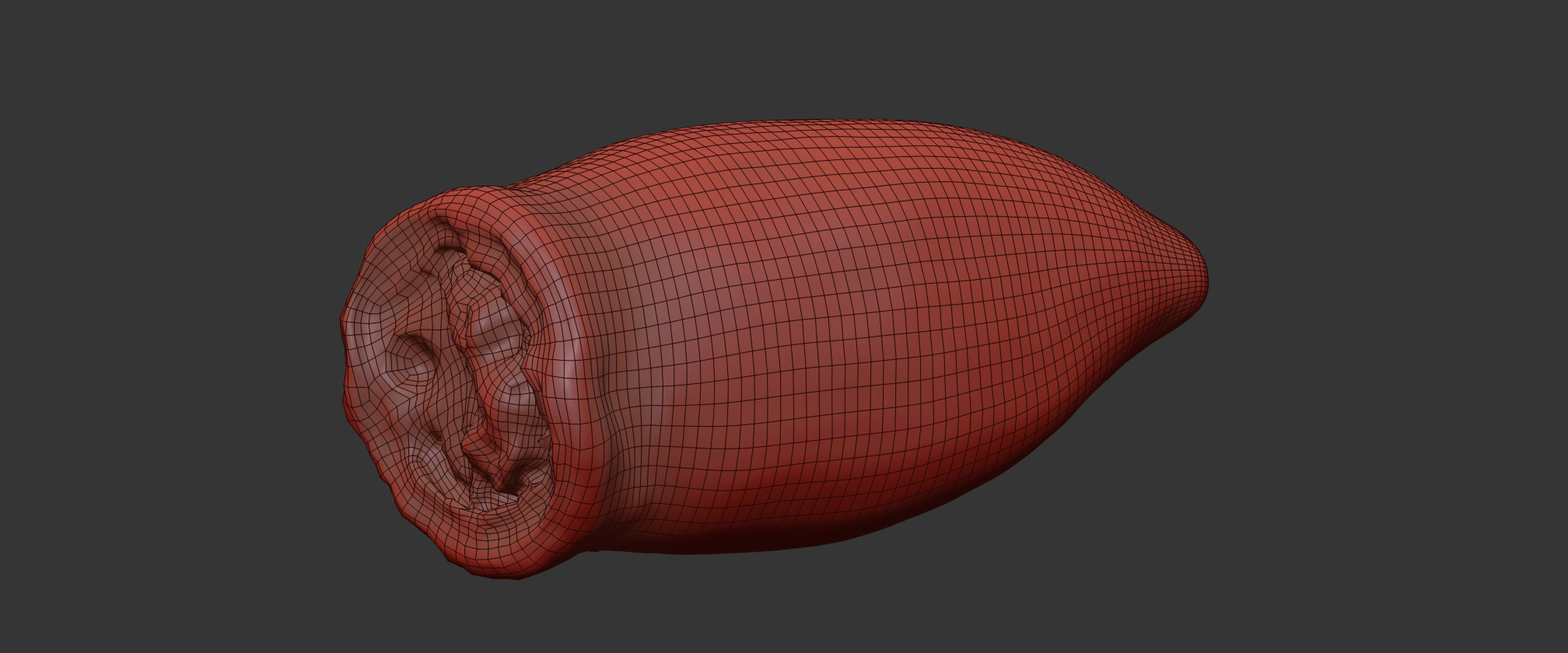Click empty background above the model

point(778,54)
